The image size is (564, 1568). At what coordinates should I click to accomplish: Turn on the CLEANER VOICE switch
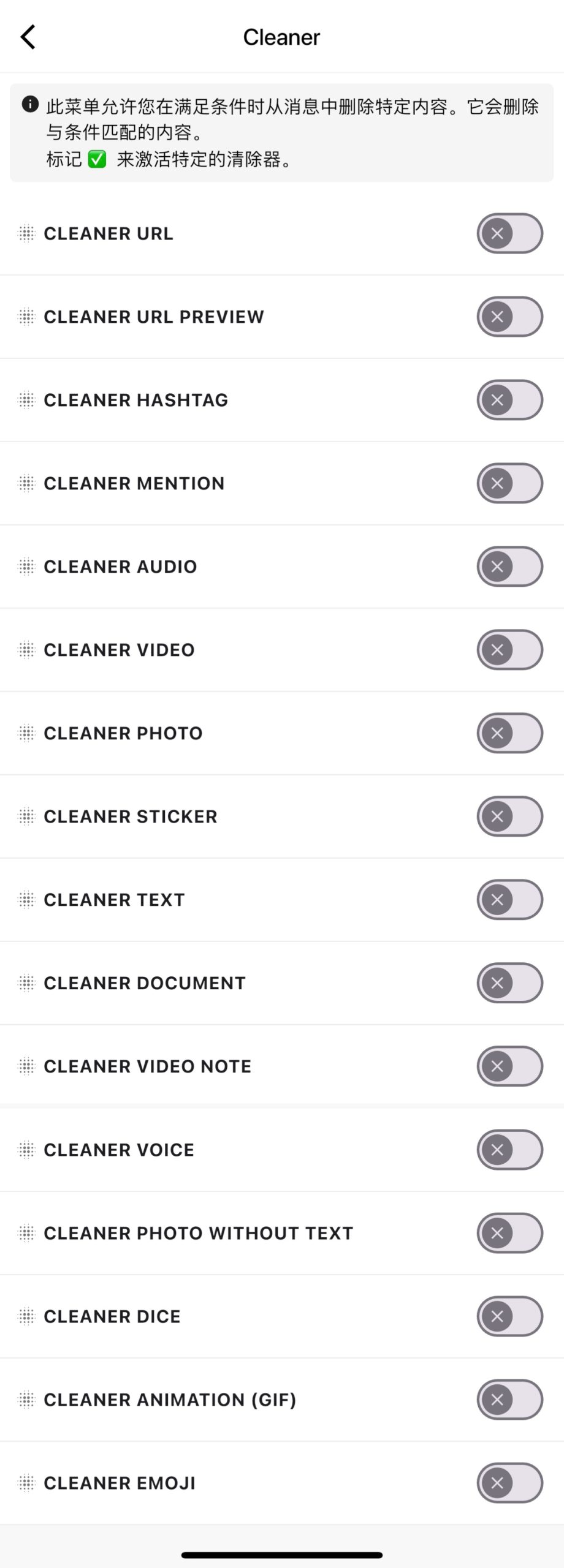[x=510, y=1150]
